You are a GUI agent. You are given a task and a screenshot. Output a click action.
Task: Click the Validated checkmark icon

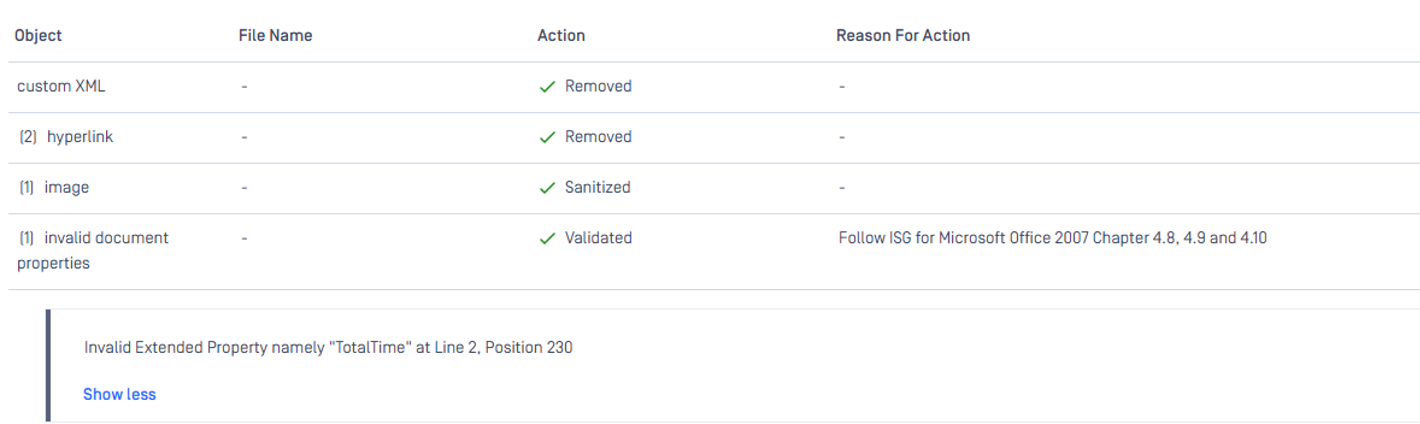click(x=547, y=239)
